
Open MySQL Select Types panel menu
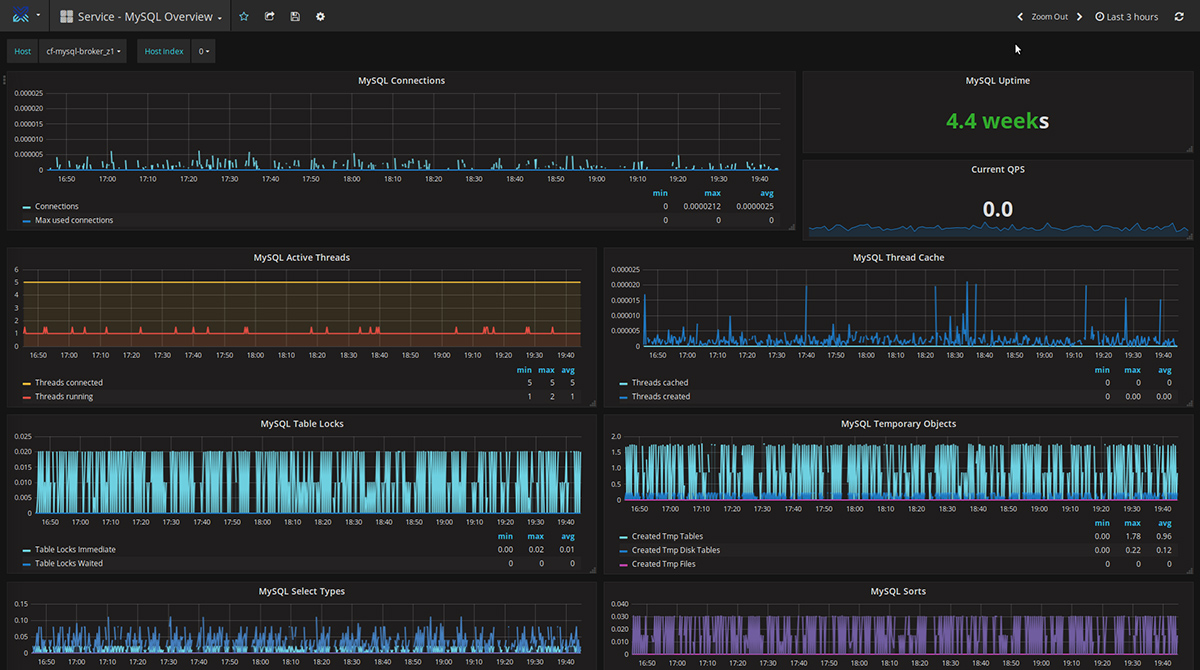301,591
